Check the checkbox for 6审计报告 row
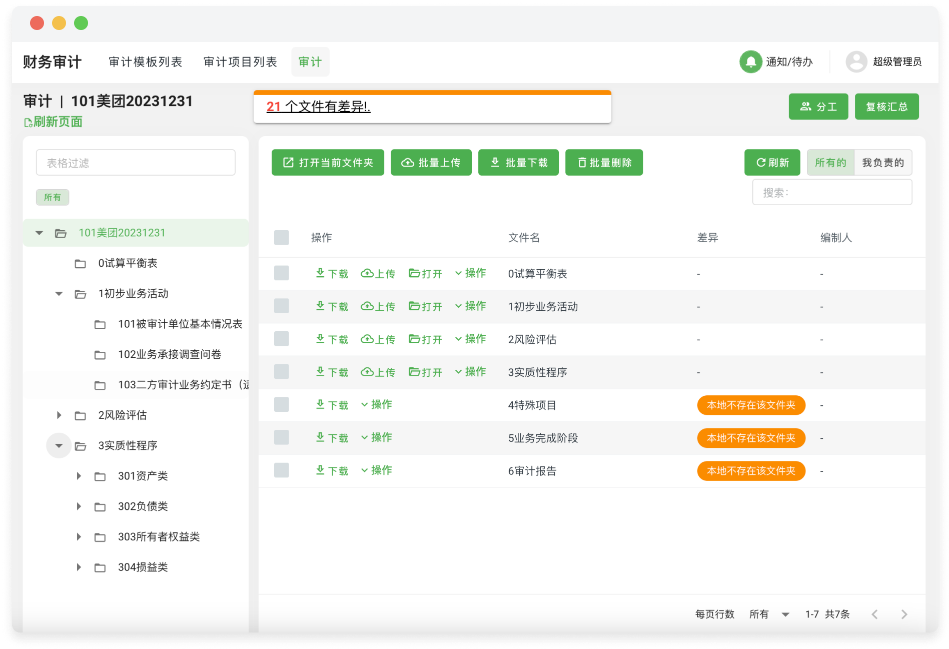Image resolution: width=949 pixels, height=649 pixels. (282, 470)
